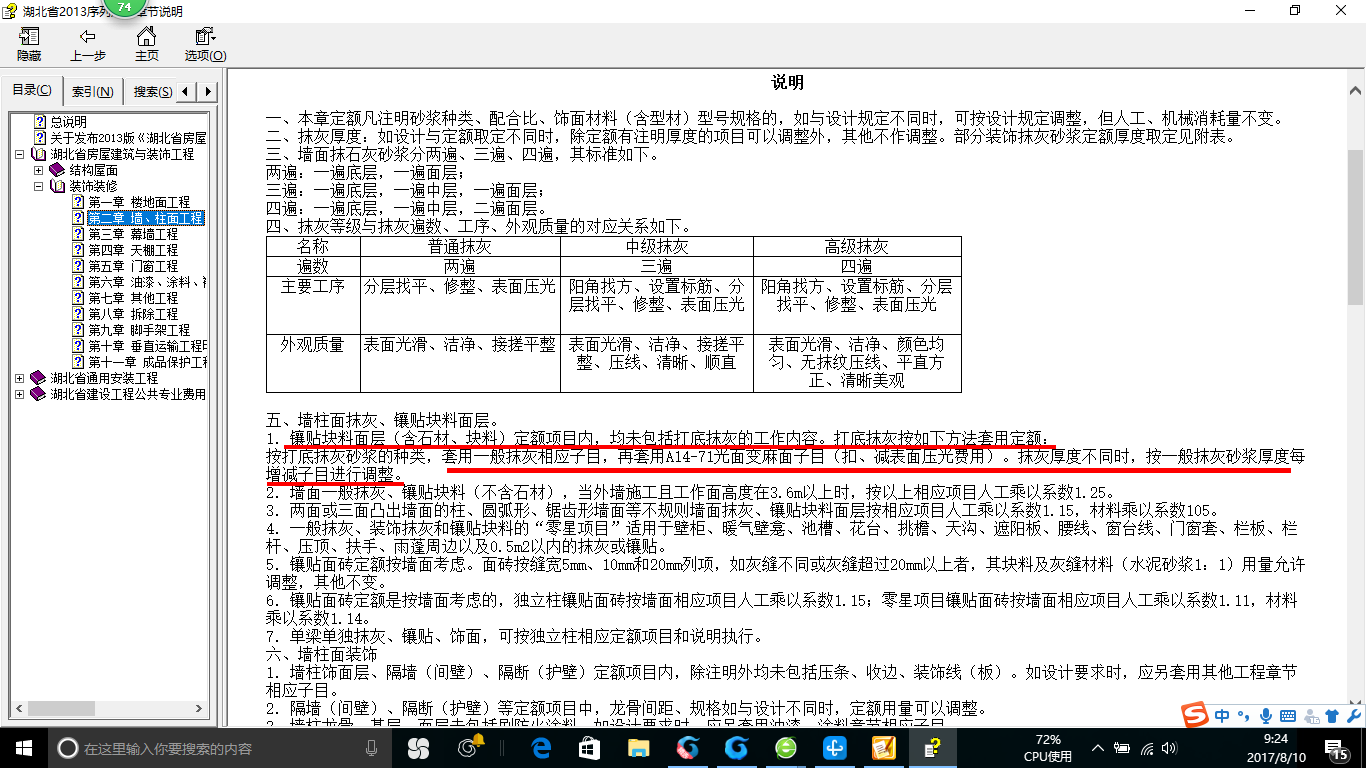1366x768 pixels.
Task: Open File Explorer from the taskbar
Action: (x=638, y=747)
